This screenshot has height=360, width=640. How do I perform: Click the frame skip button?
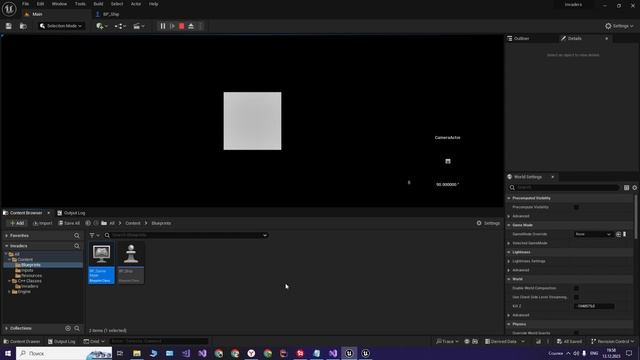tap(172, 26)
